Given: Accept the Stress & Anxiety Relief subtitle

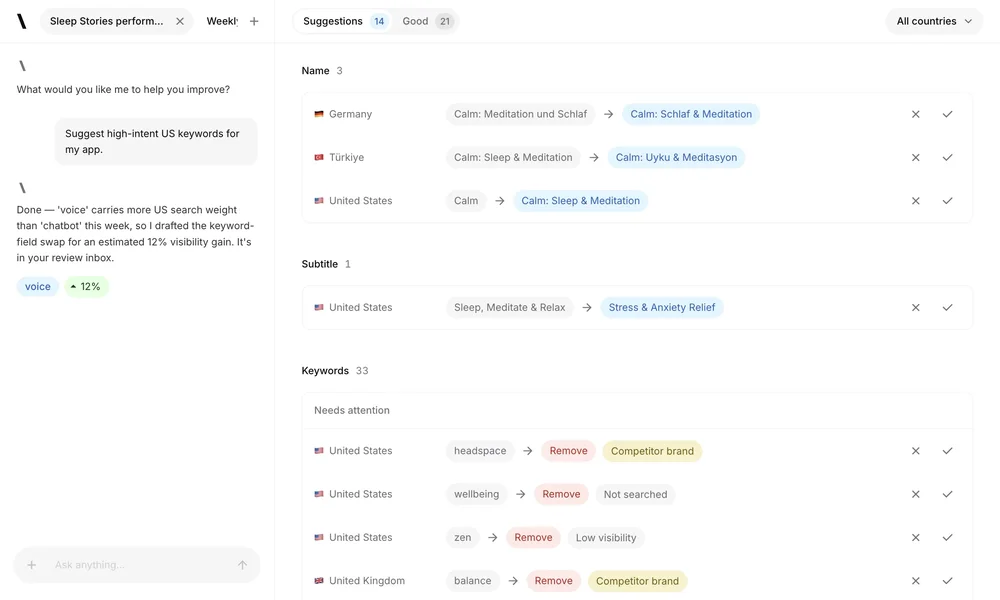Looking at the screenshot, I should pyautogui.click(x=947, y=307).
